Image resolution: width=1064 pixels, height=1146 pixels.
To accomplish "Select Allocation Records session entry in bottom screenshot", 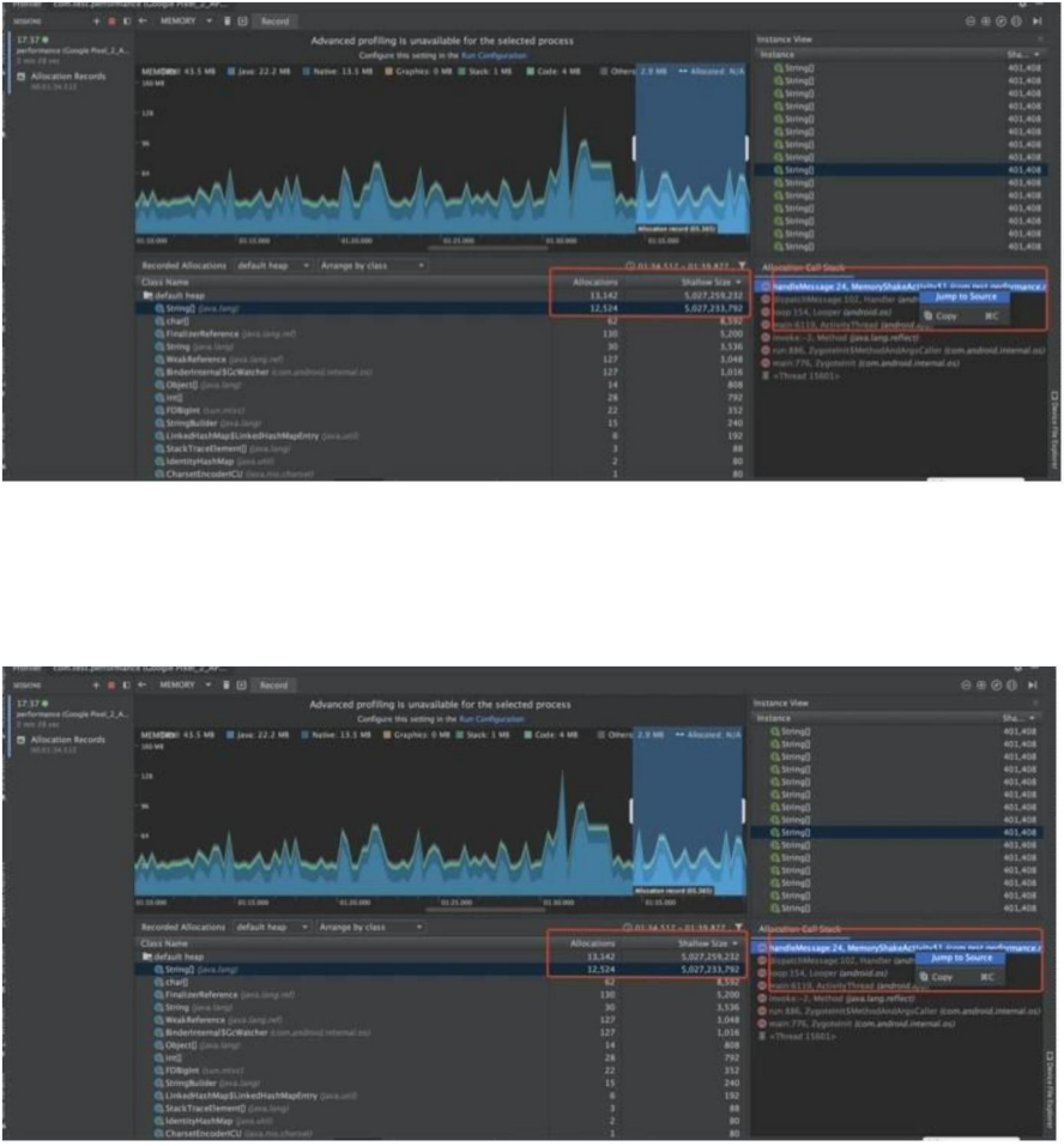I will click(x=68, y=740).
